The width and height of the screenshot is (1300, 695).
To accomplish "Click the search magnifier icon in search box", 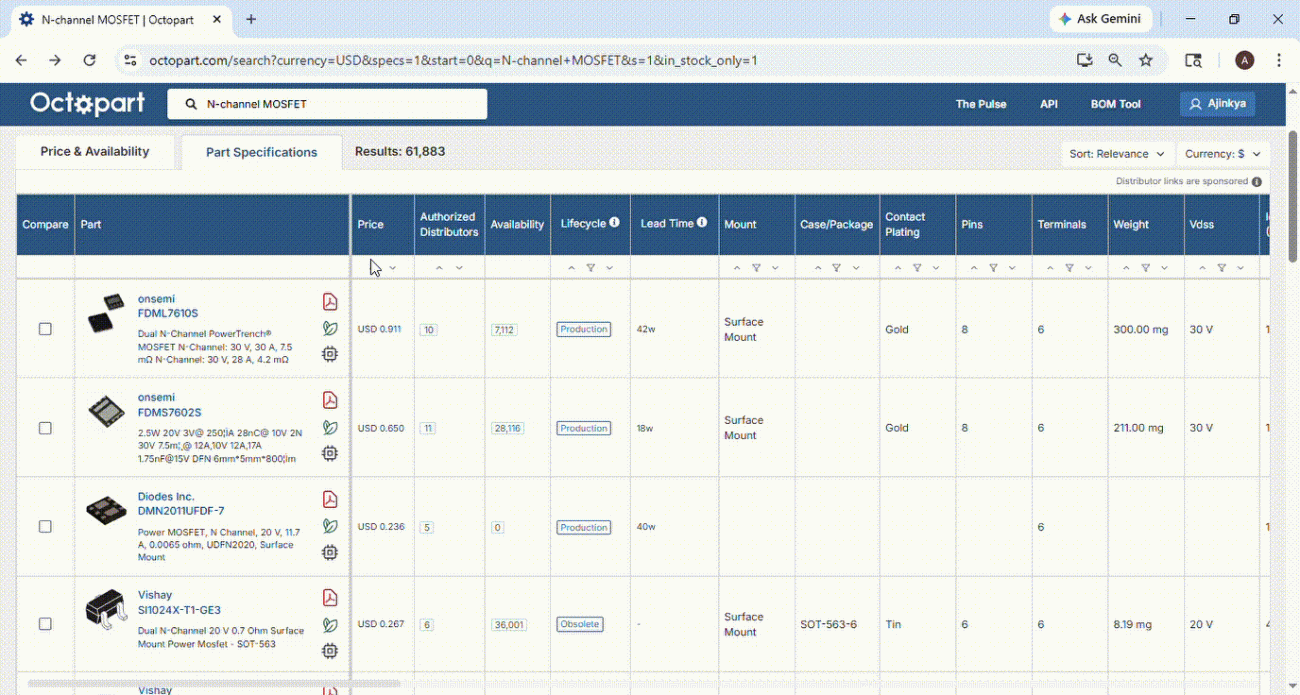I will (x=192, y=104).
